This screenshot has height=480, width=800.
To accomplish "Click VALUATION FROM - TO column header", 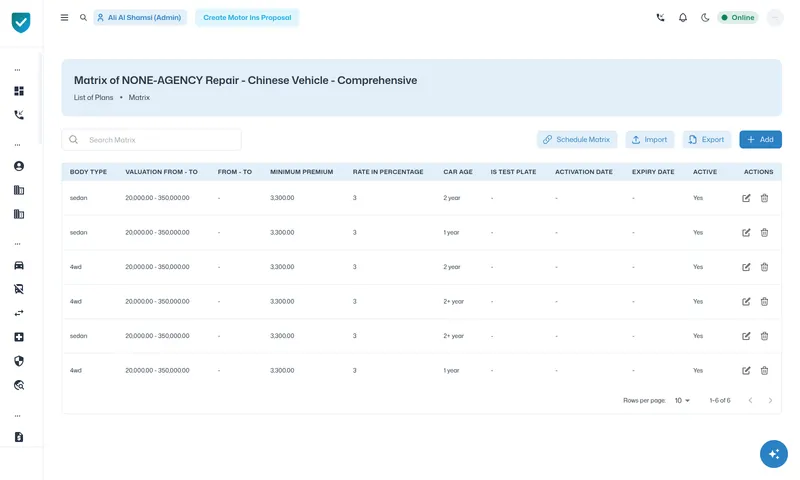I will tap(161, 172).
